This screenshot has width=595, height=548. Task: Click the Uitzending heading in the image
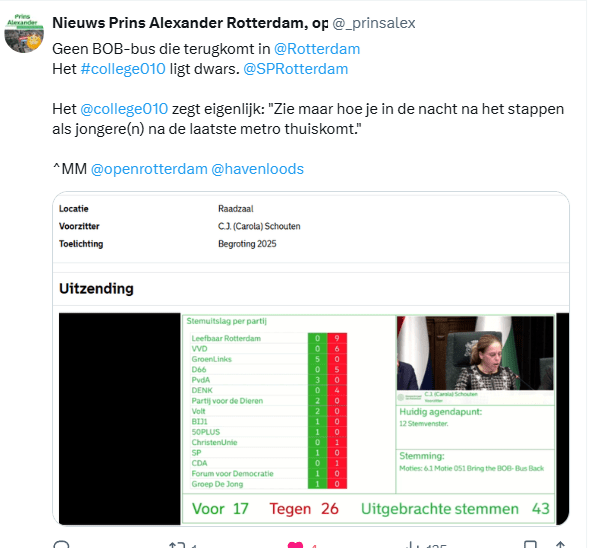pos(96,289)
